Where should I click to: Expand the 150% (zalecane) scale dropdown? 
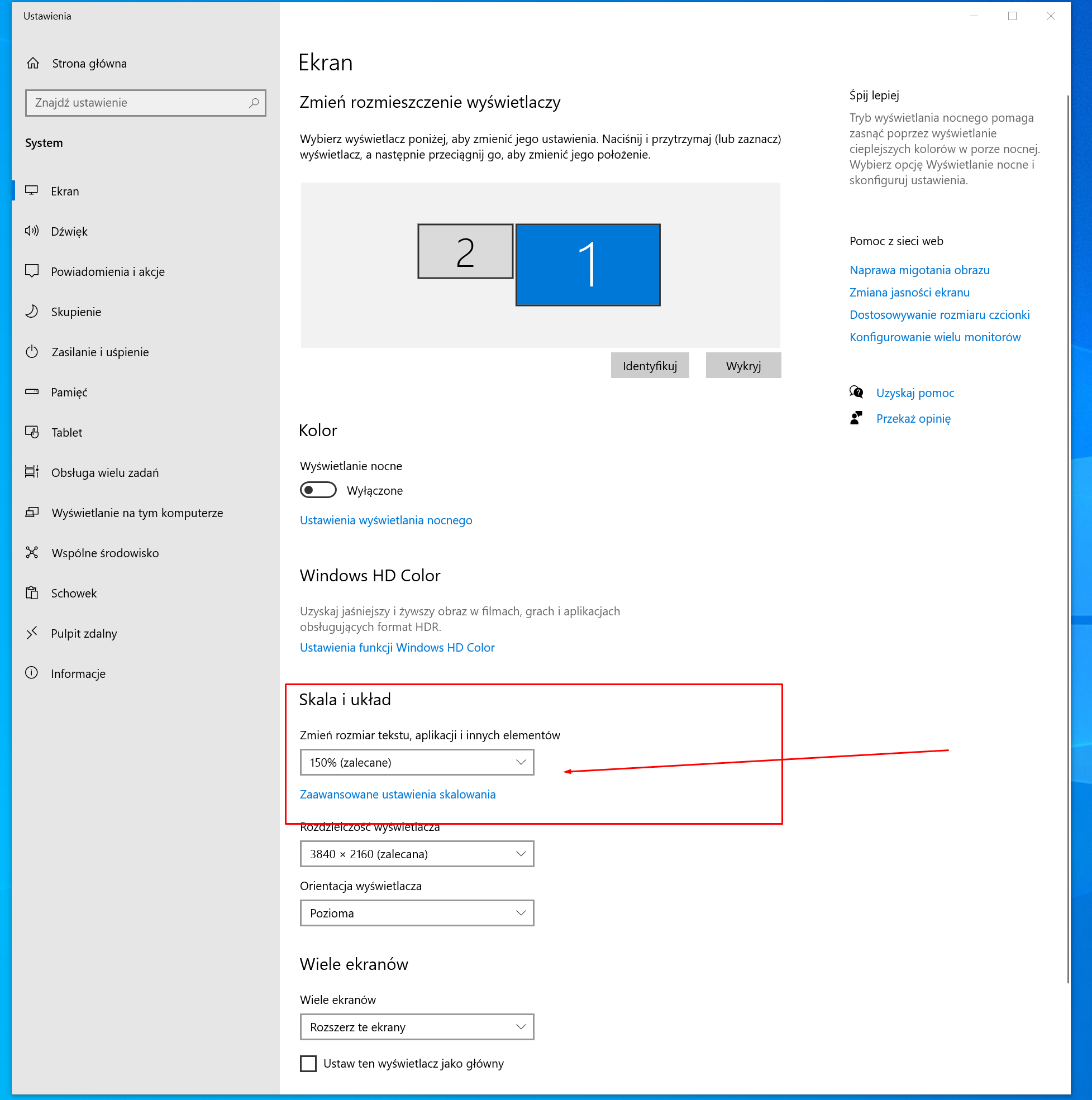416,762
